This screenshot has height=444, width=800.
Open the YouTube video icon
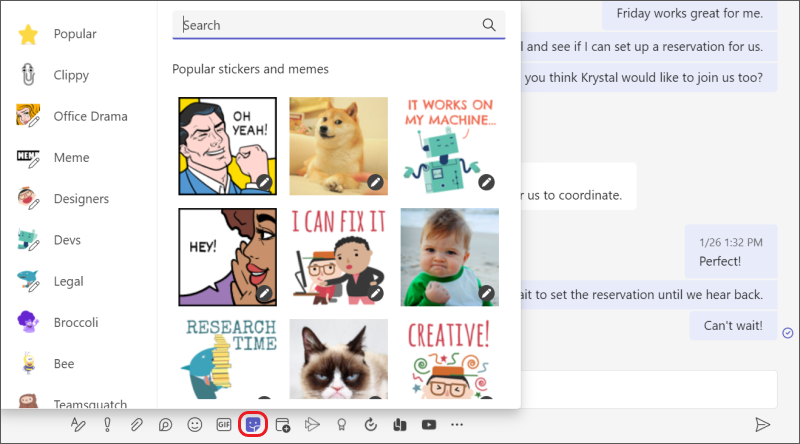pyautogui.click(x=429, y=425)
